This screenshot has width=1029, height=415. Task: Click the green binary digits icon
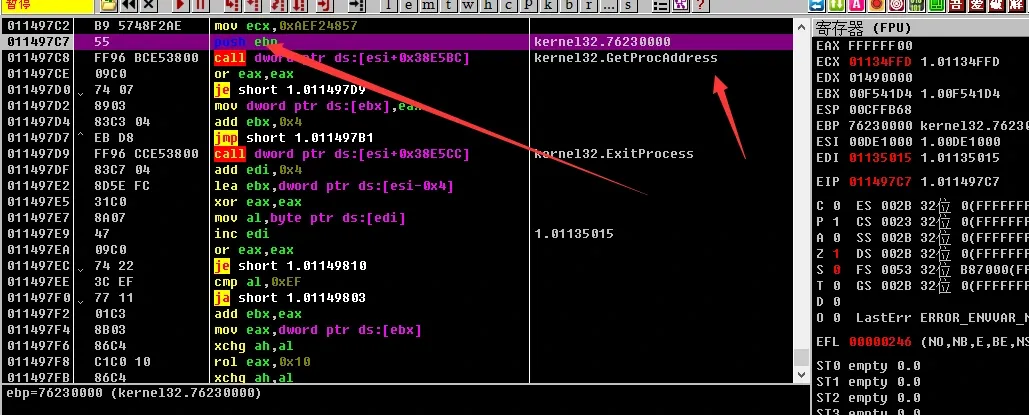[x=916, y=5]
